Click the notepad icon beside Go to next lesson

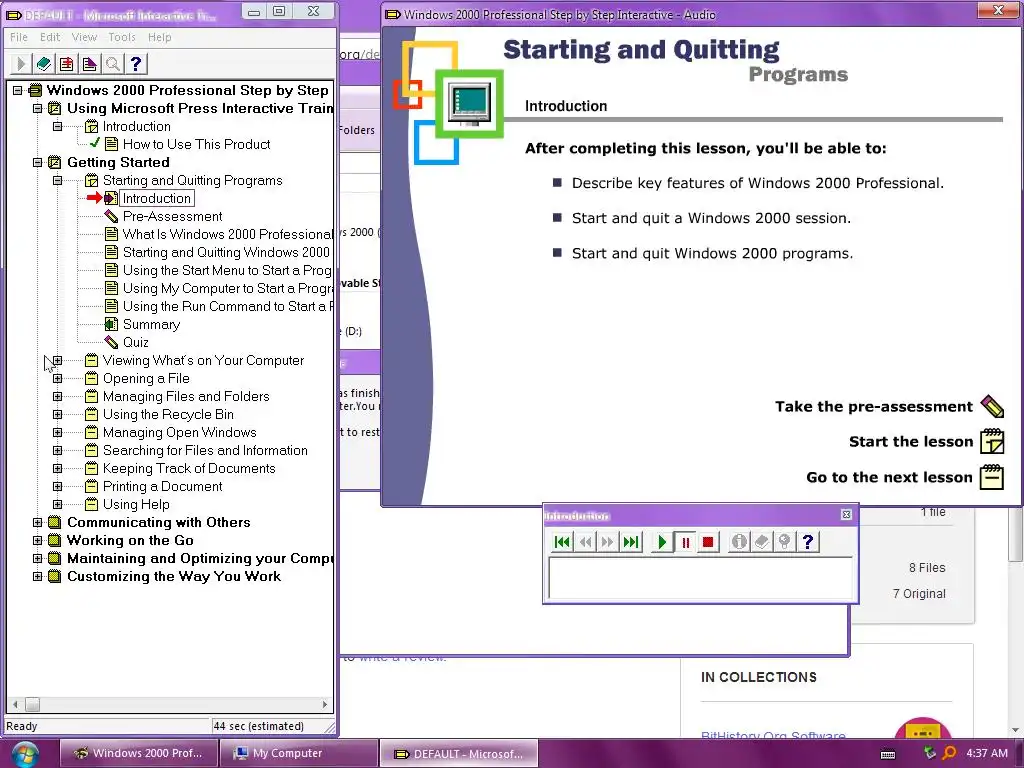[992, 477]
